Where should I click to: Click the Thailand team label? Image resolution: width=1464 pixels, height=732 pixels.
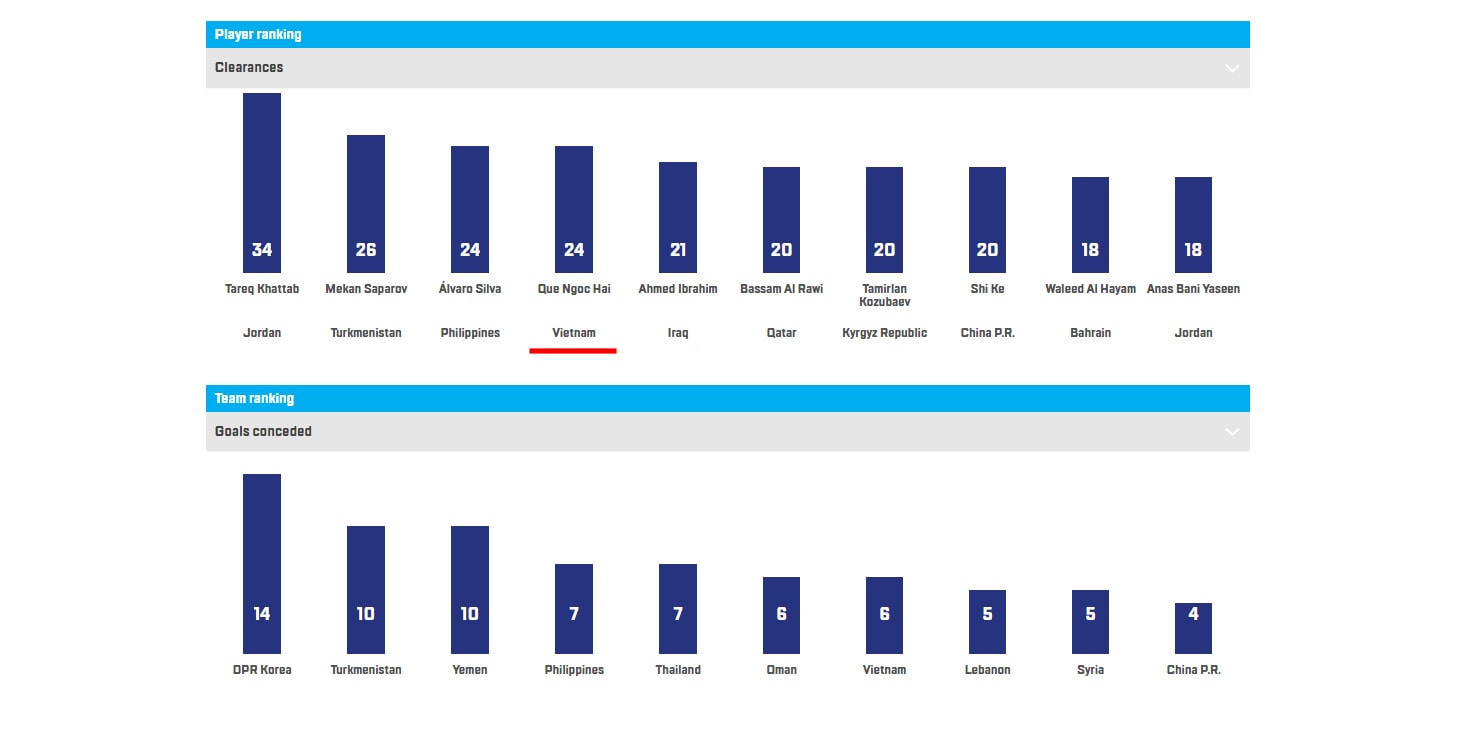click(x=678, y=670)
